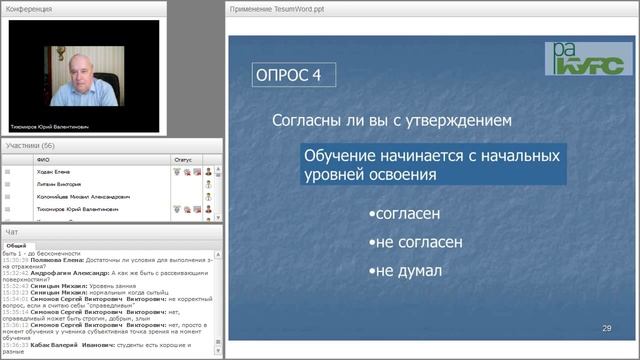The height and width of the screenshot is (360, 640).
Task: Click Симонов 15:35 'справедливый может быть' message
Action: tap(91, 315)
